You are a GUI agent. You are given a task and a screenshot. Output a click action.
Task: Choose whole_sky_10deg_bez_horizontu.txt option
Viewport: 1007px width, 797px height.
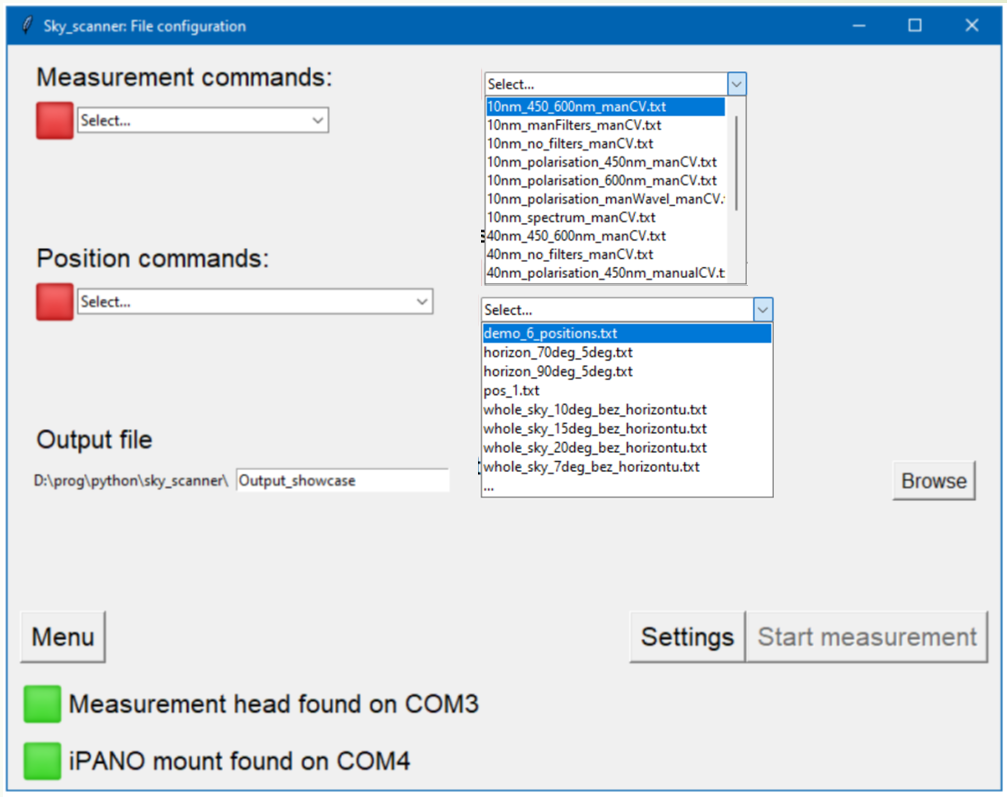(595, 409)
